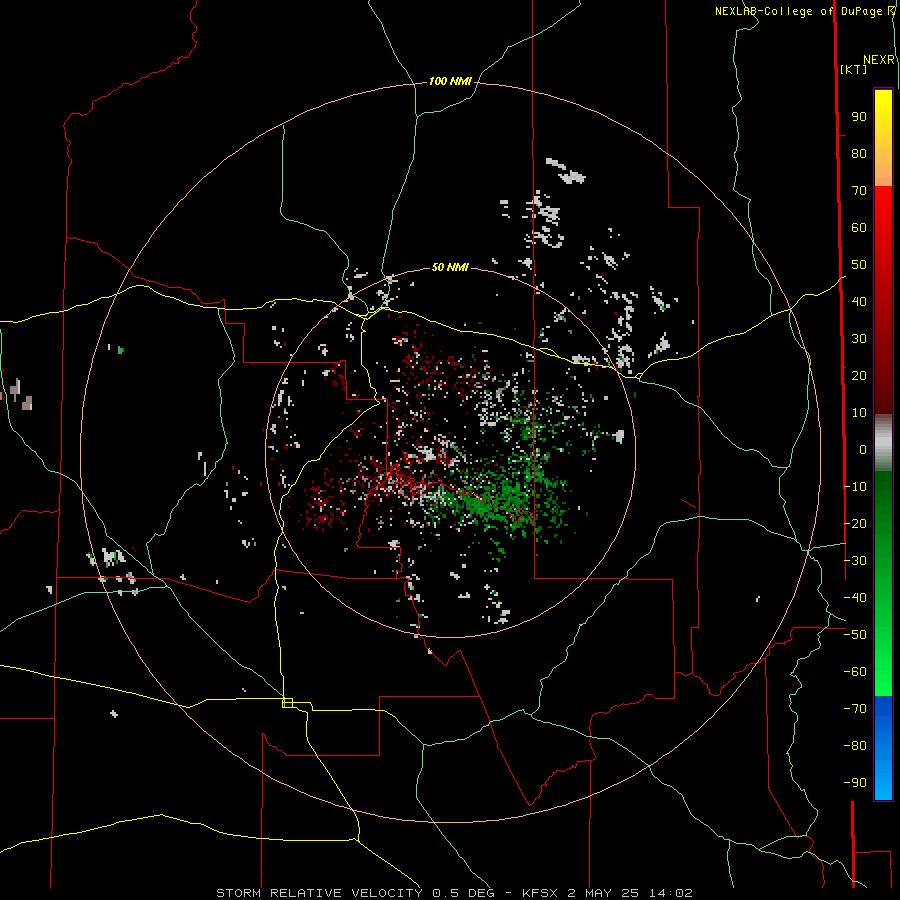Click the 100 NMI range ring label
Screen dimensions: 900x900
point(450,82)
